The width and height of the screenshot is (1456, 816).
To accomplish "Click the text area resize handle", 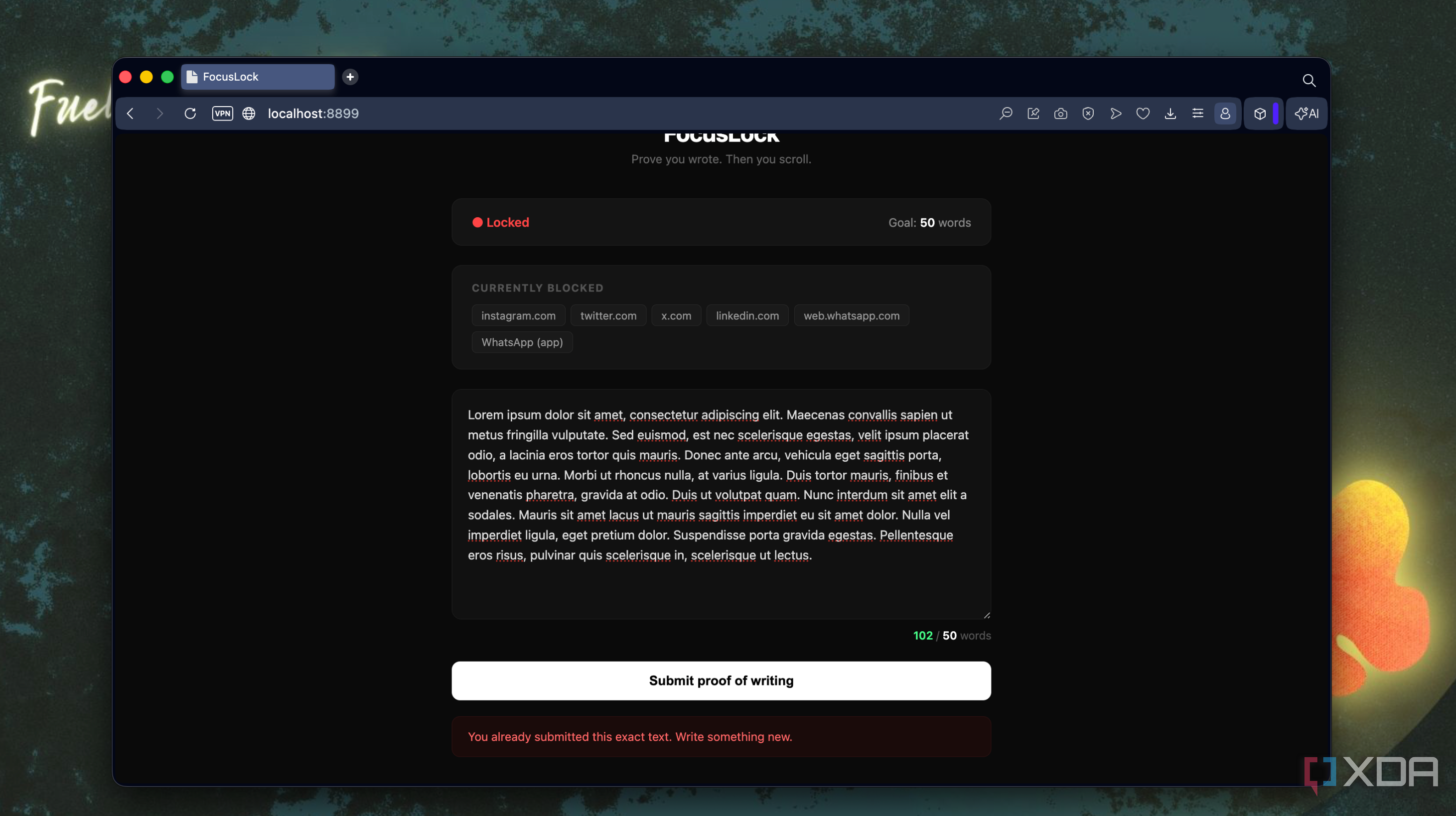I will click(986, 615).
